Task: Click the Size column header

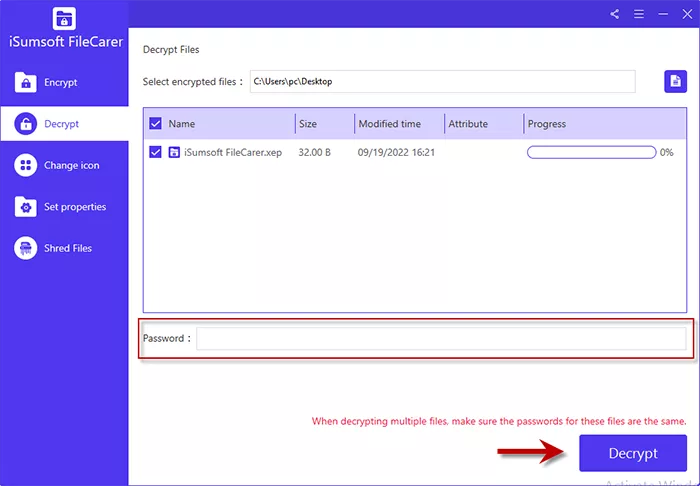Action: coord(308,124)
